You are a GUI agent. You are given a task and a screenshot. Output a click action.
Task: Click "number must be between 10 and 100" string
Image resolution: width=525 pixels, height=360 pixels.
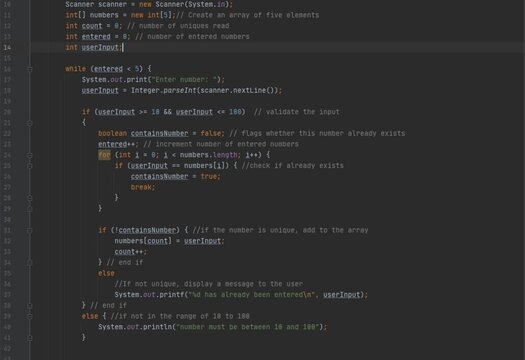point(247,327)
